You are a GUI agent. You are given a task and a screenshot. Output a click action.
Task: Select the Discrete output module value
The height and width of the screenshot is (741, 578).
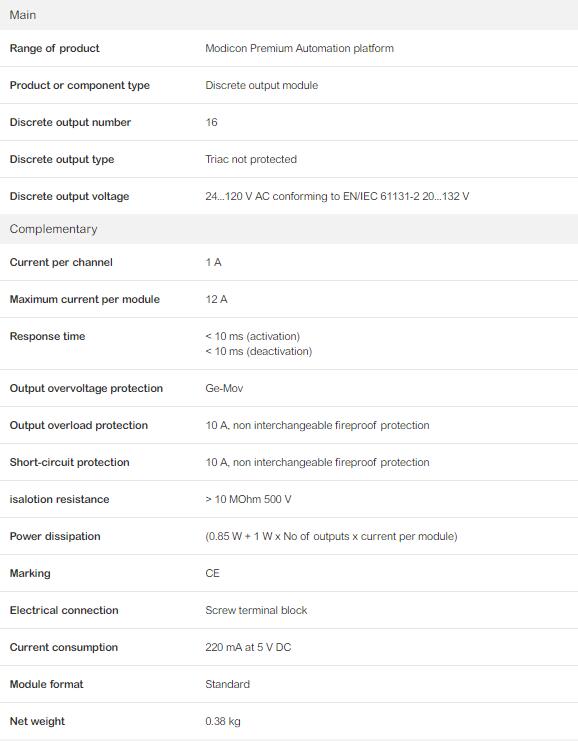coord(261,85)
